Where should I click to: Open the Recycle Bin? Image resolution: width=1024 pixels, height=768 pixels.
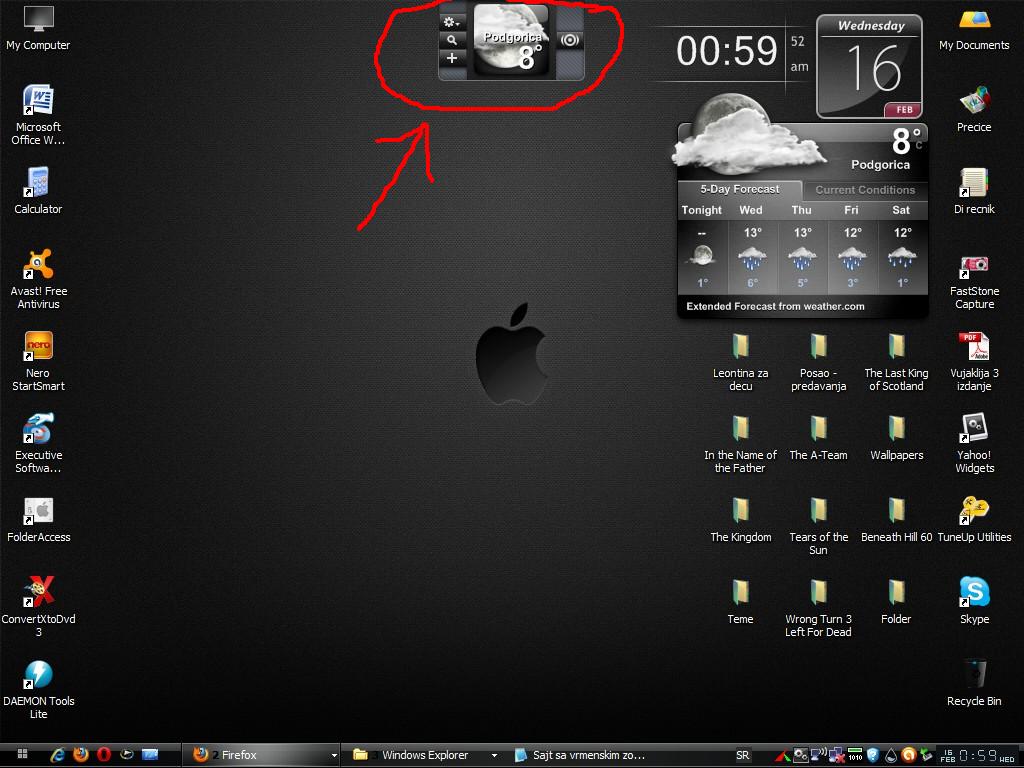(x=974, y=683)
